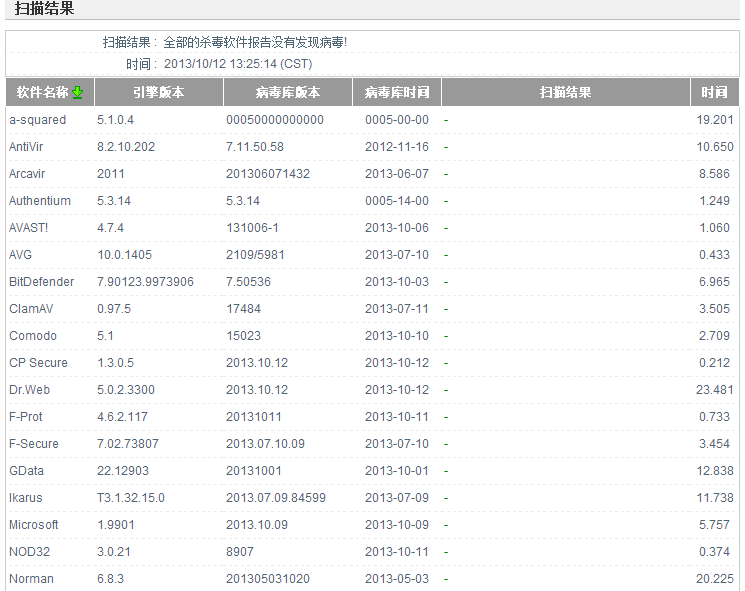The width and height of the screenshot is (745, 591).
Task: Click database date 2013-10-03
Action: 397,282
